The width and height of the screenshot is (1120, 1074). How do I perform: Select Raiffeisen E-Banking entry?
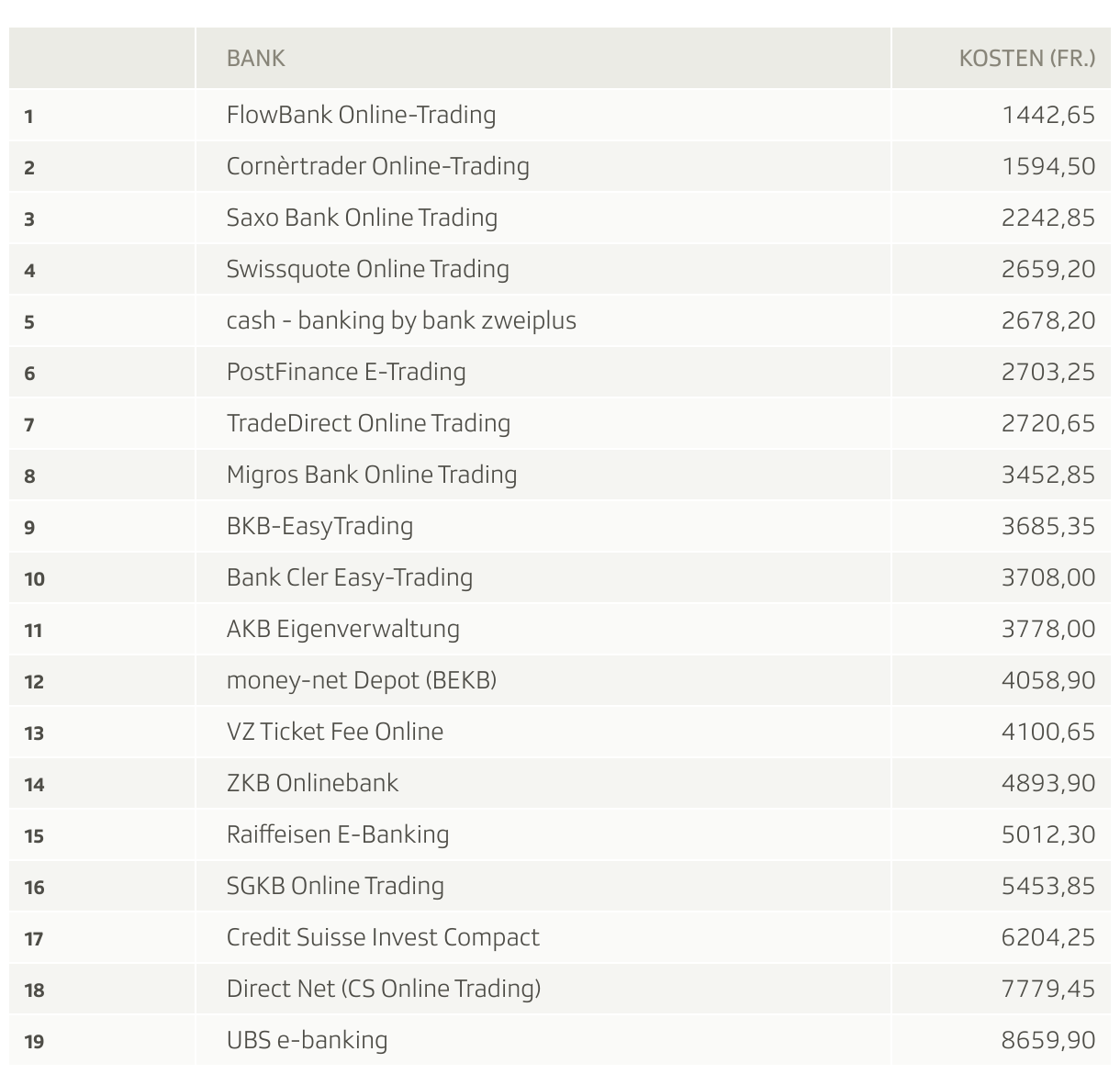click(x=338, y=834)
